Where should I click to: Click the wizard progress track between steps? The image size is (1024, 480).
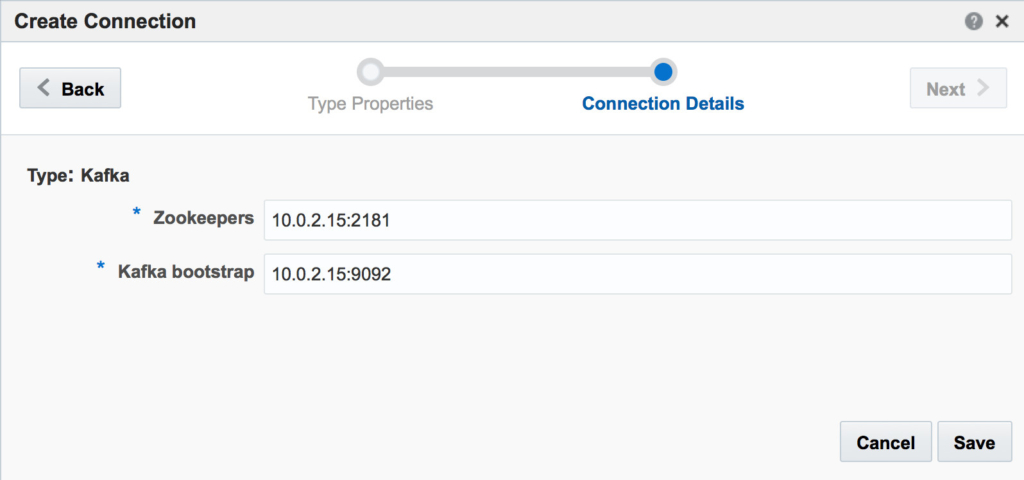point(517,72)
